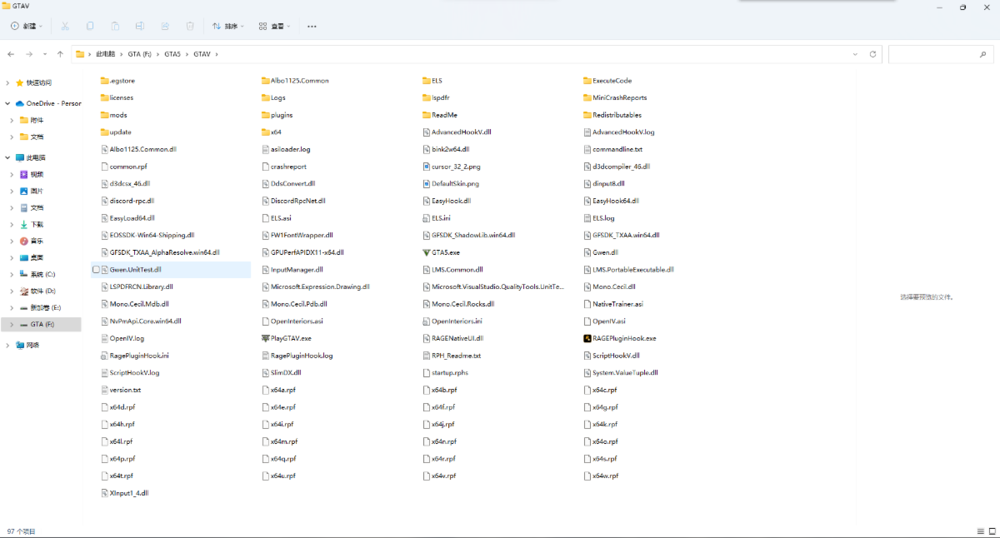The height and width of the screenshot is (538, 1000).
Task: Open the See more ellipsis menu
Action: (312, 26)
